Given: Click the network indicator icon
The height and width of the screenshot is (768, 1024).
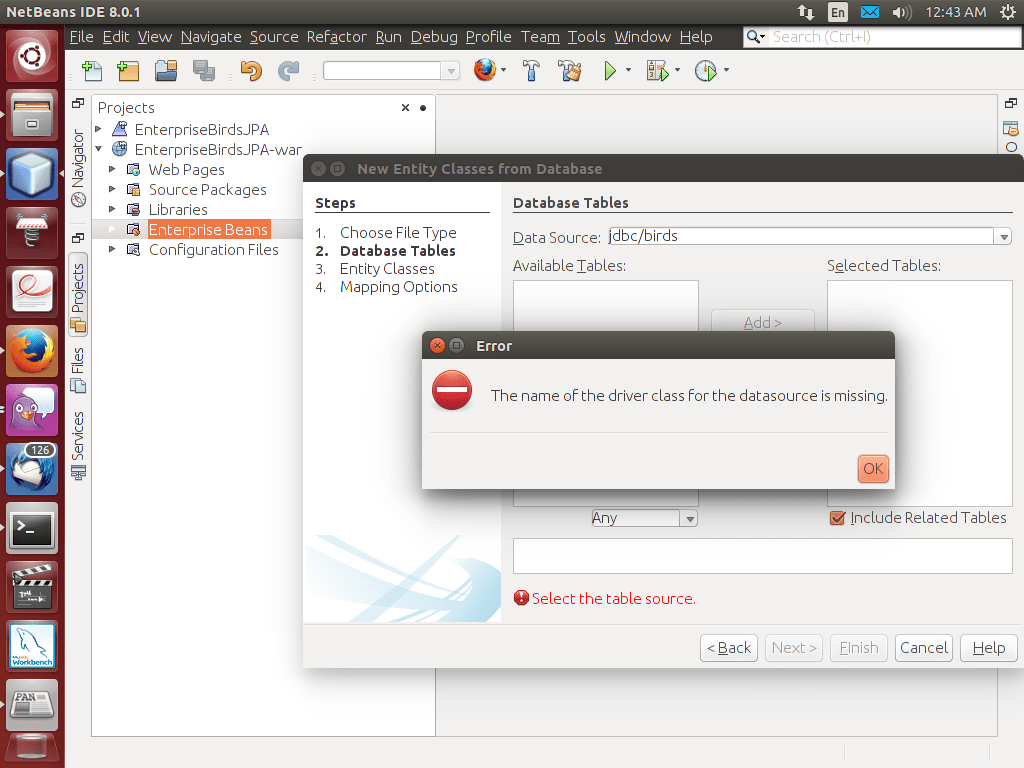Looking at the screenshot, I should [x=806, y=12].
